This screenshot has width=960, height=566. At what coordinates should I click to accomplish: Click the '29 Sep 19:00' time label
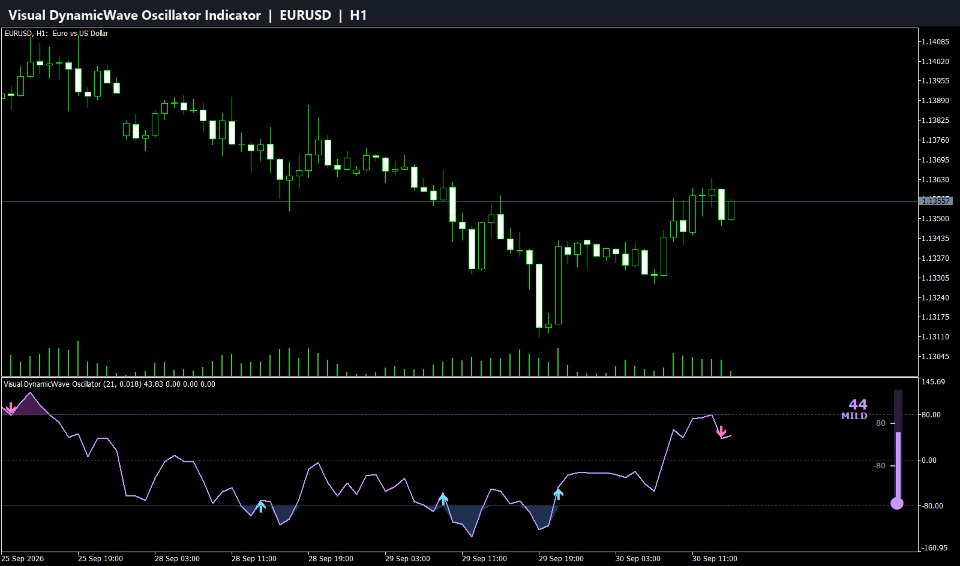coord(561,558)
